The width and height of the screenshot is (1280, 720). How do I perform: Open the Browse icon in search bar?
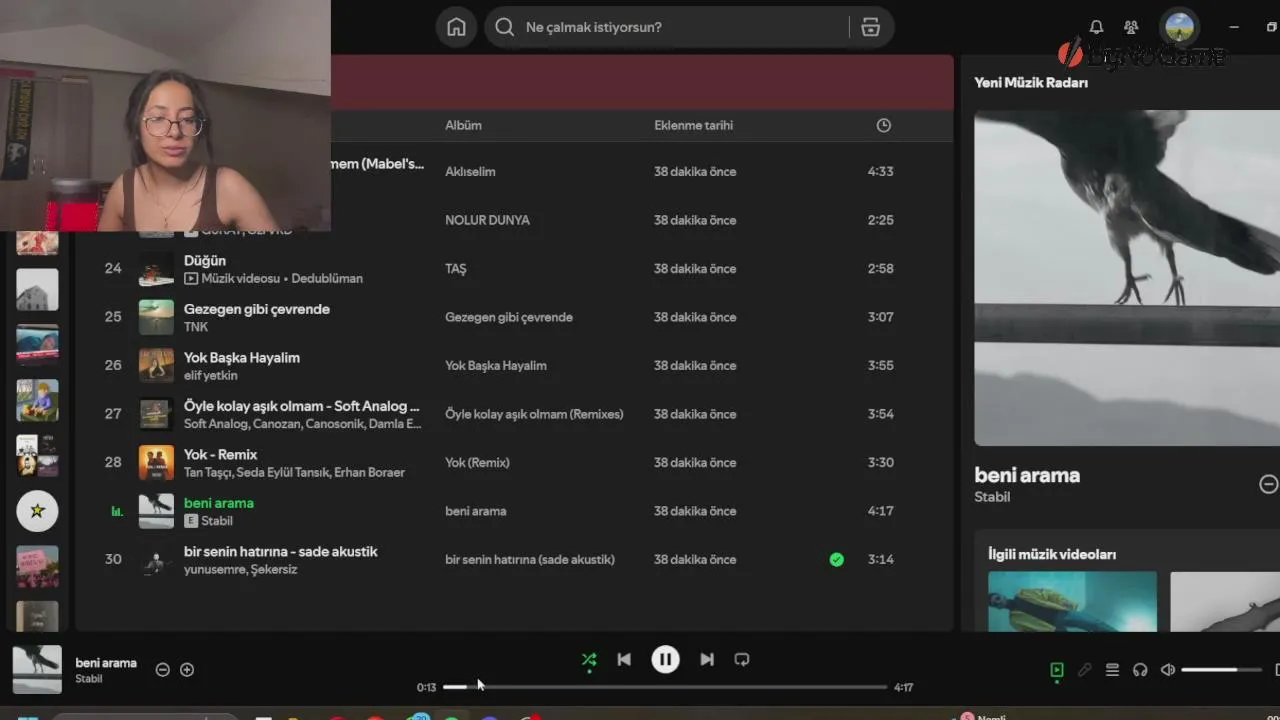(871, 27)
